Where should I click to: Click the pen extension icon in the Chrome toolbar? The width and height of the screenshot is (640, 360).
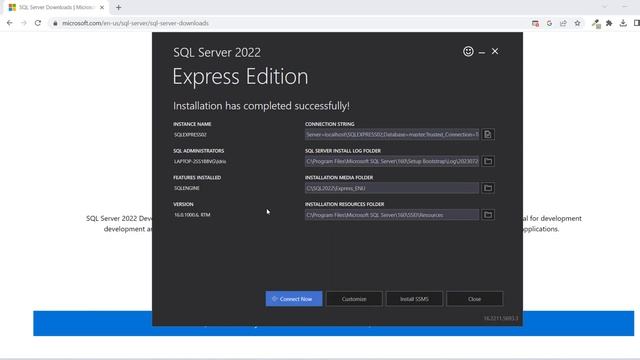(596, 24)
